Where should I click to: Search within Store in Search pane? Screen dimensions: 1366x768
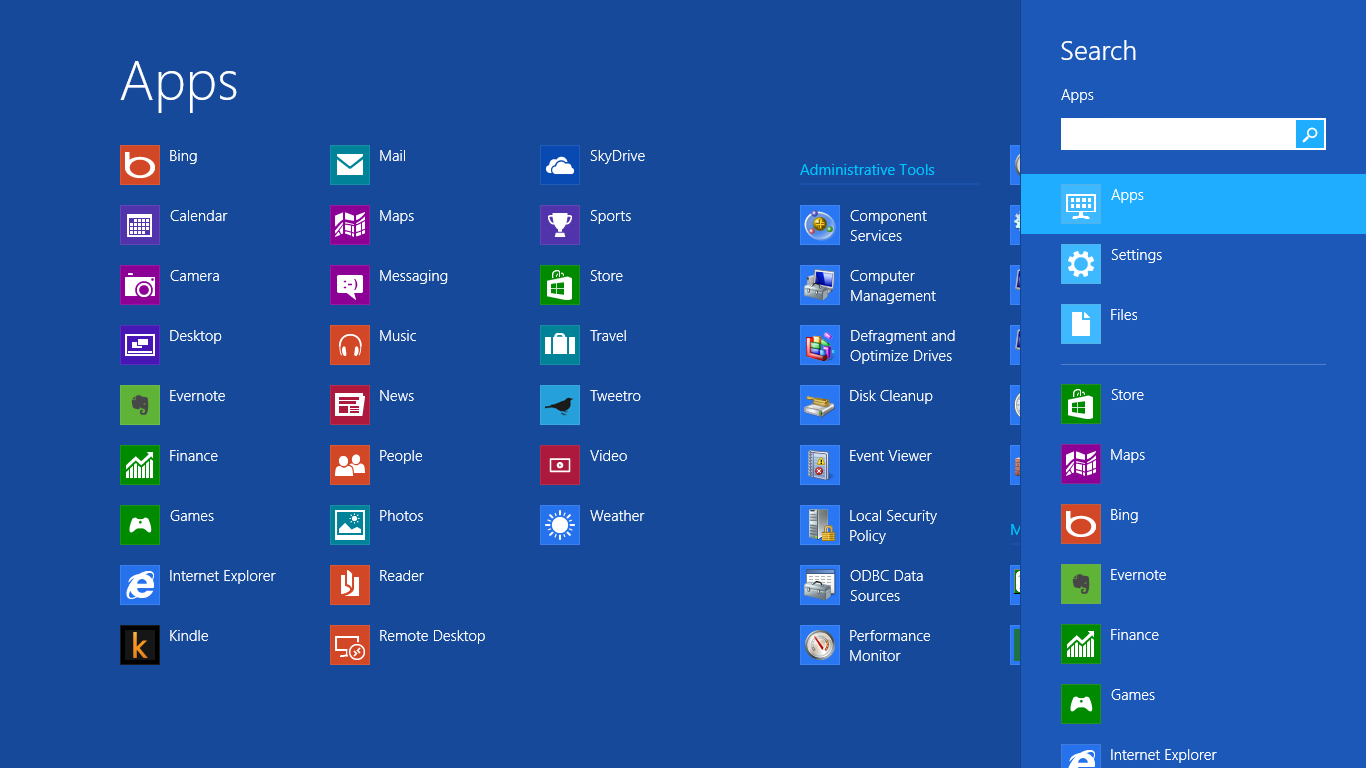[x=1193, y=404]
